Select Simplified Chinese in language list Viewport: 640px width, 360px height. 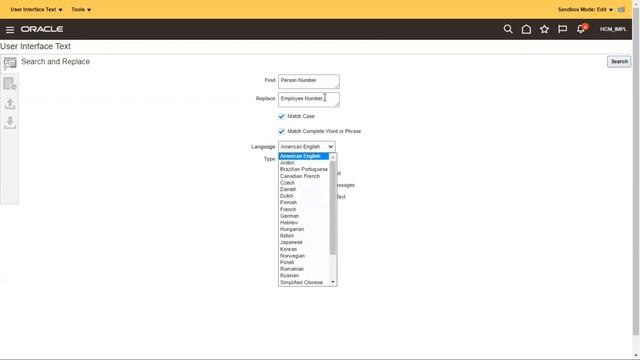point(304,282)
